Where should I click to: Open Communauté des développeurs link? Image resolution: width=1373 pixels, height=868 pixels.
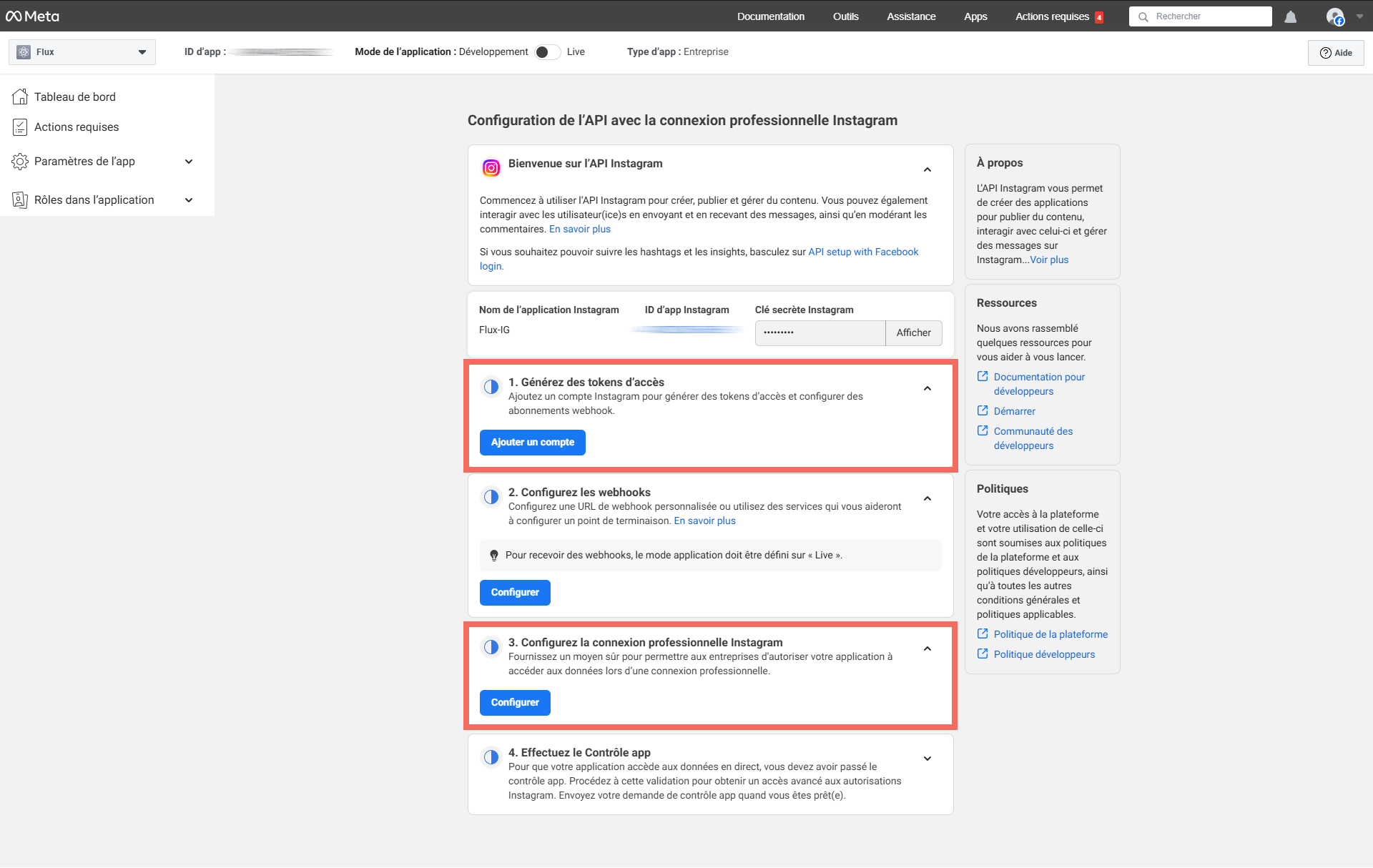pos(1033,438)
